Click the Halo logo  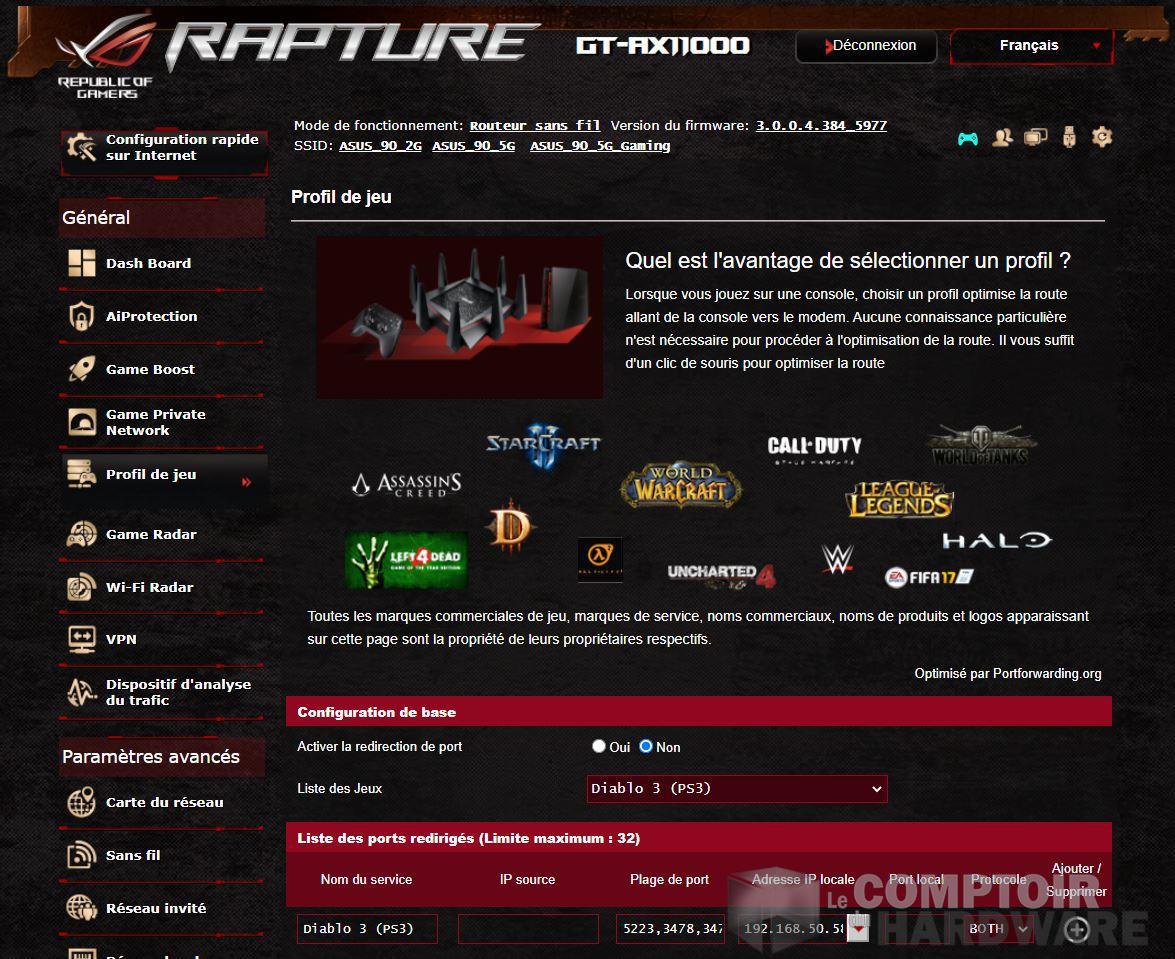pyautogui.click(x=997, y=540)
